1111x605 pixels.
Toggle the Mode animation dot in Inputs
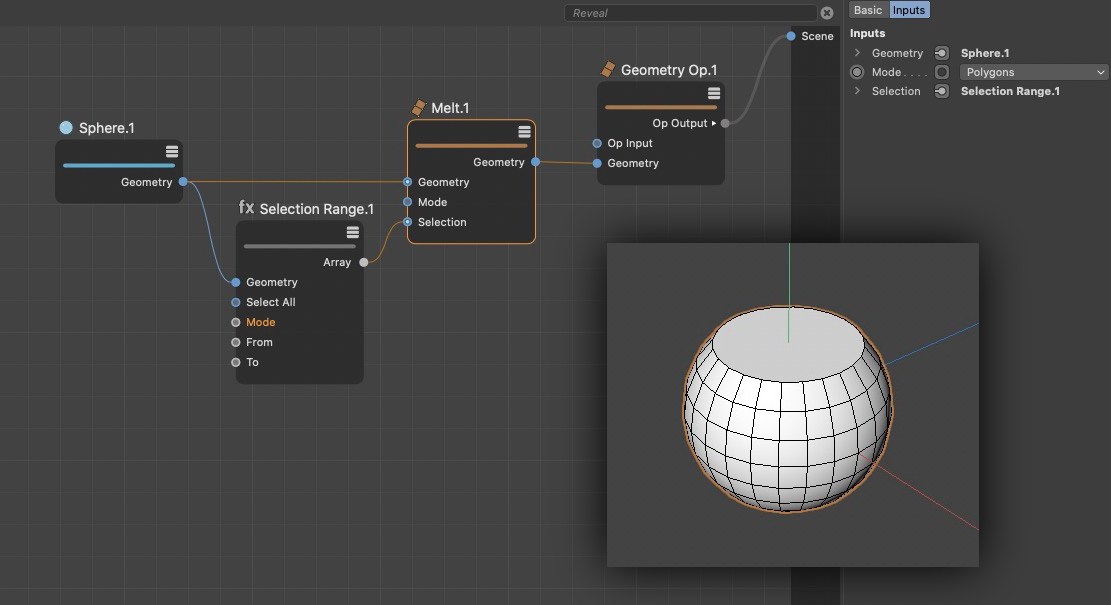(x=857, y=72)
